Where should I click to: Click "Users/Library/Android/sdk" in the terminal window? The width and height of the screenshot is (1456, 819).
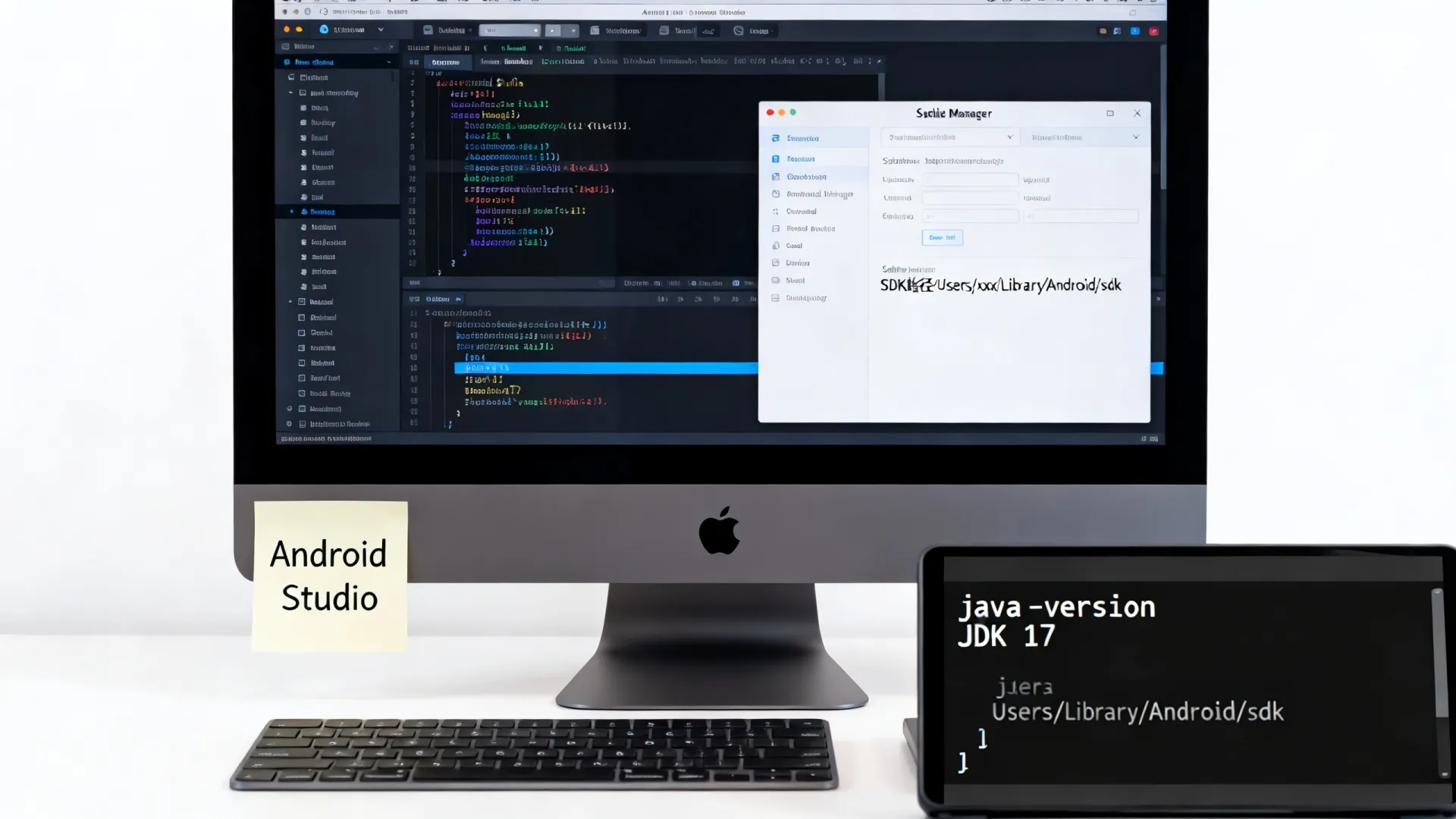[x=1137, y=712]
